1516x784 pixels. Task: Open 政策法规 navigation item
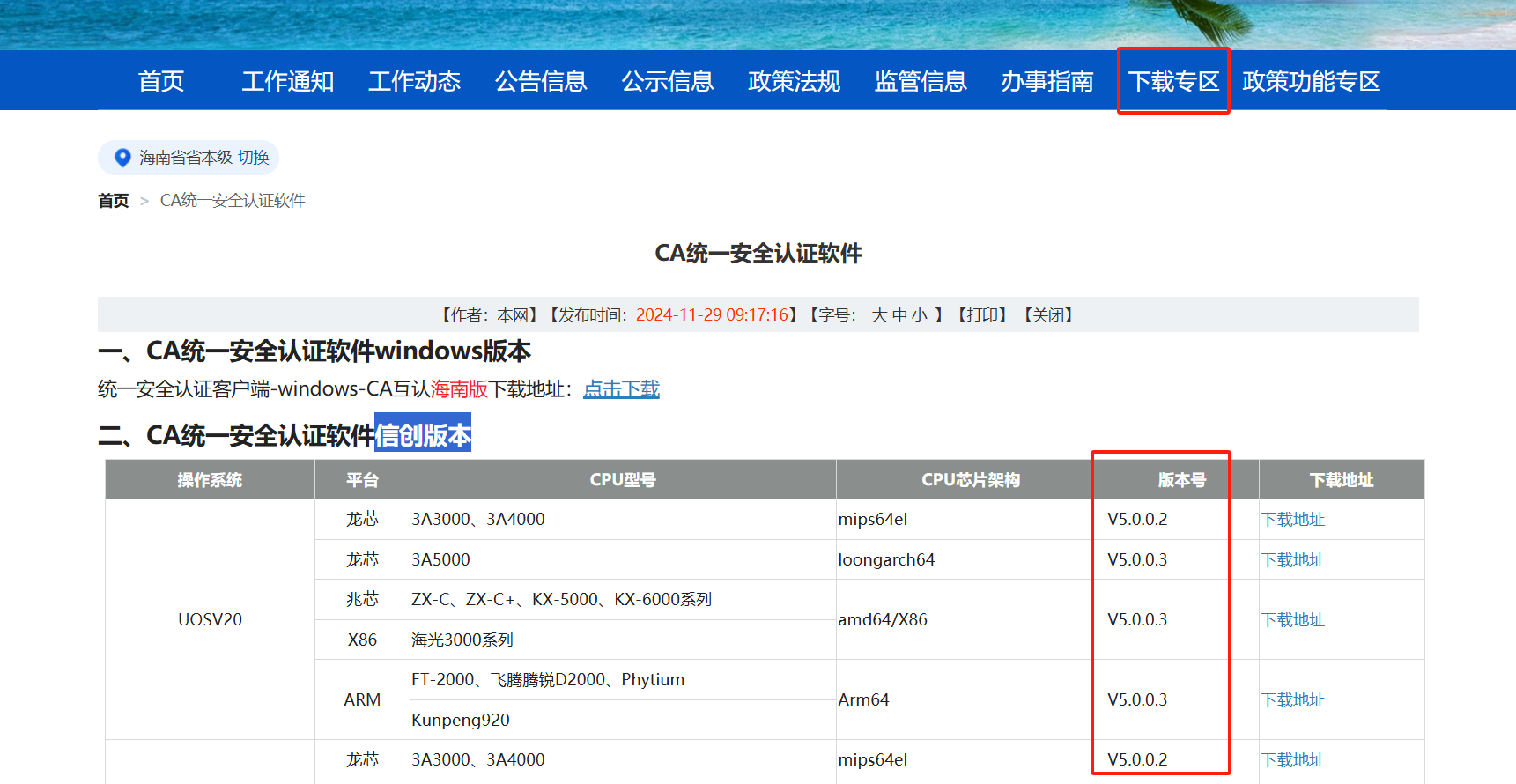pos(794,81)
